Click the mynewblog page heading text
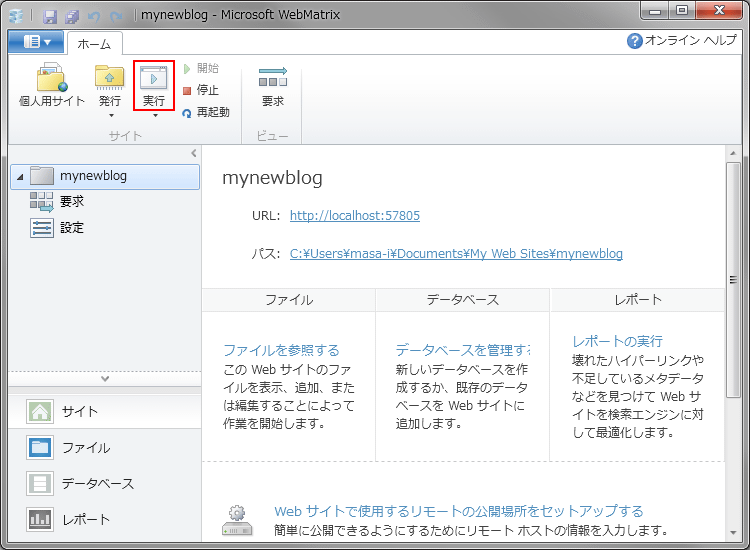The width and height of the screenshot is (750, 550). [x=272, y=178]
